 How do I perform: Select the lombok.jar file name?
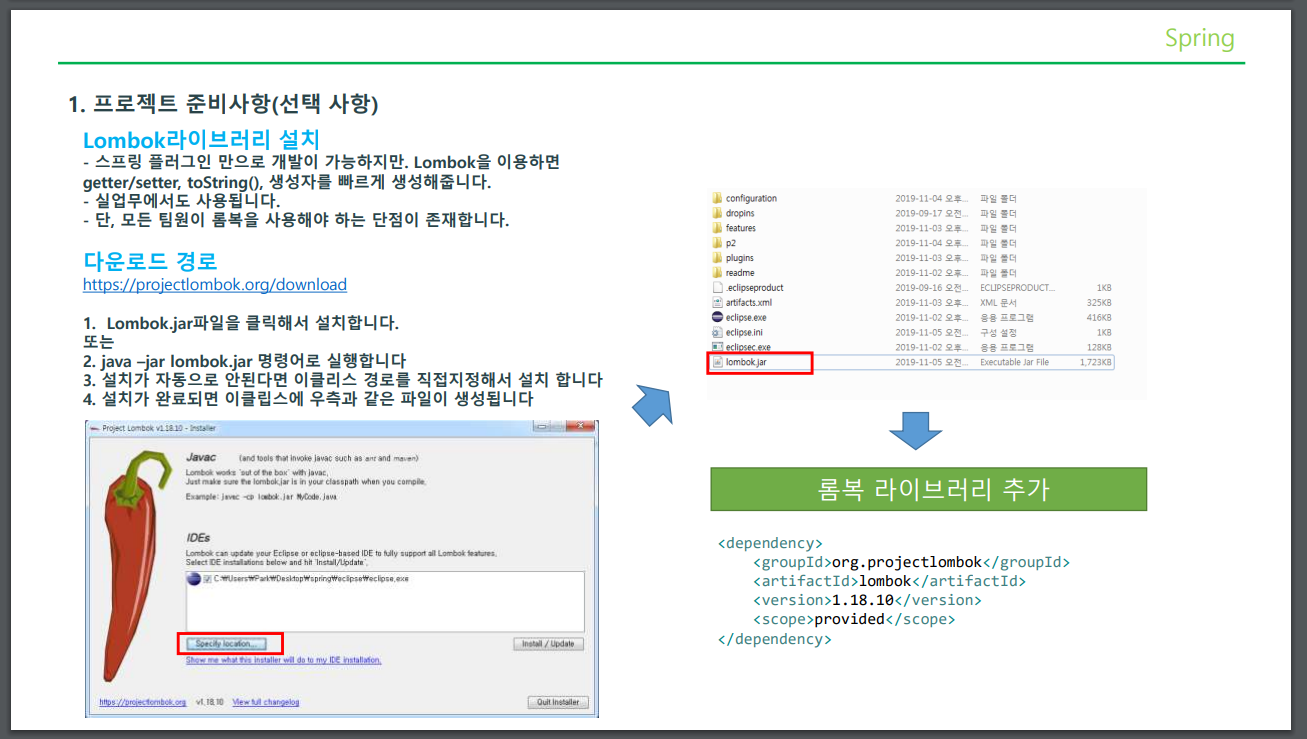pos(746,362)
